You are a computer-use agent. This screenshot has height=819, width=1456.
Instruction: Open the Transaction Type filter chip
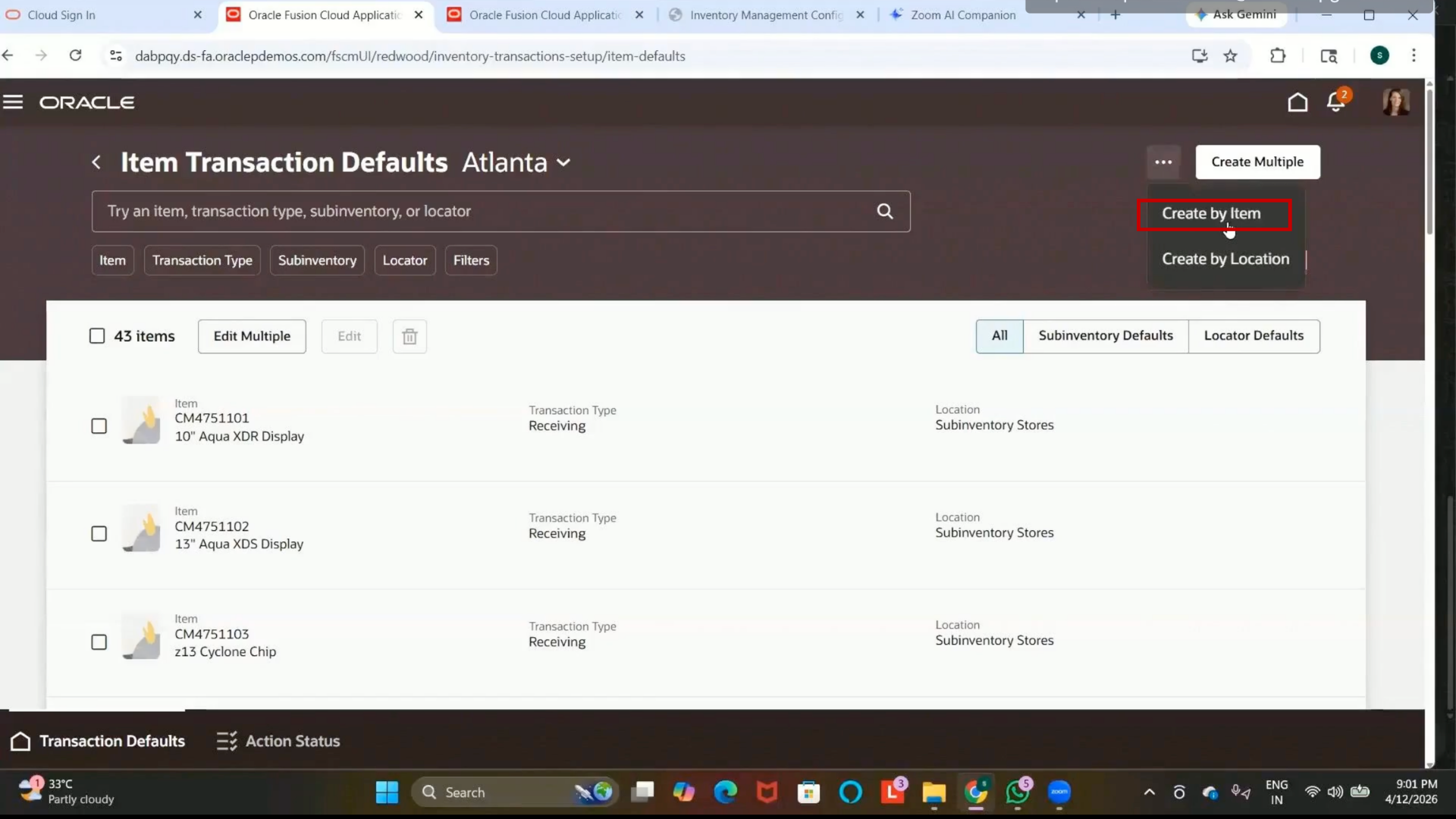pos(202,260)
